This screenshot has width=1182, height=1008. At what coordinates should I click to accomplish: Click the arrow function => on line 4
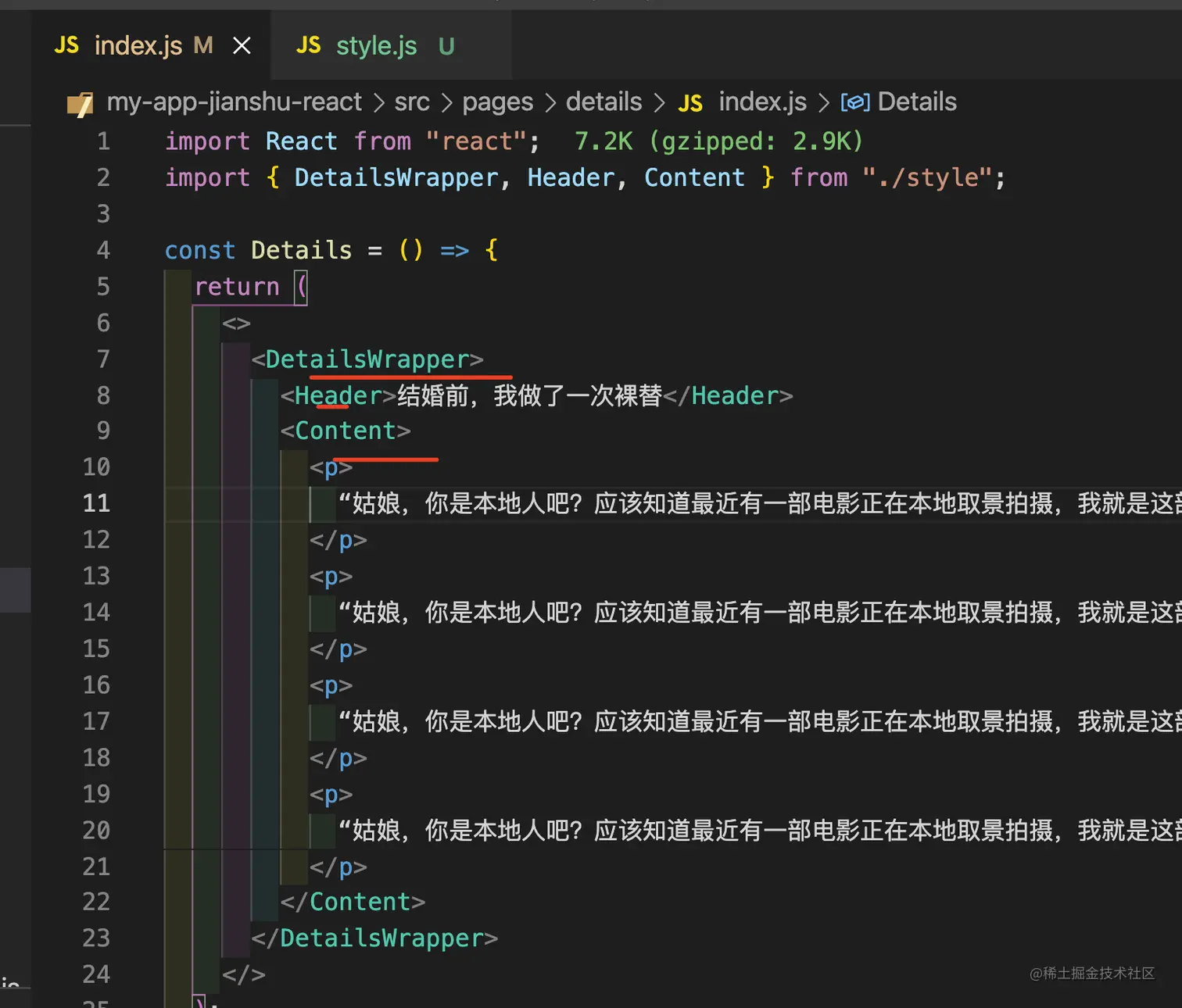pyautogui.click(x=454, y=251)
